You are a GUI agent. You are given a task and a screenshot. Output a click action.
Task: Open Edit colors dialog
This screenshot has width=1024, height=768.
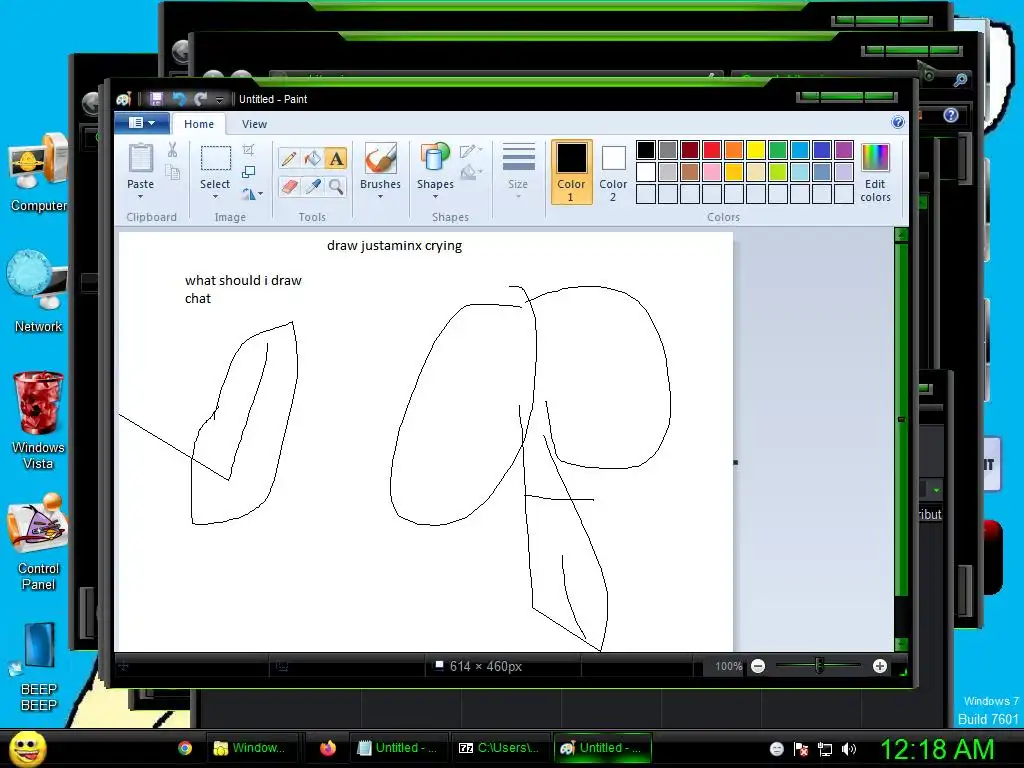(x=875, y=173)
